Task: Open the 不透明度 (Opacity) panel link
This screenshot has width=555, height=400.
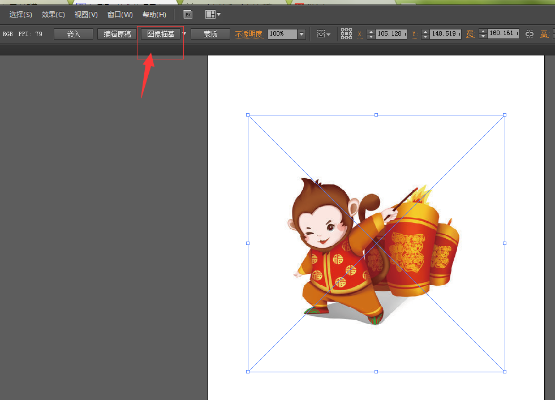Action: (248, 34)
